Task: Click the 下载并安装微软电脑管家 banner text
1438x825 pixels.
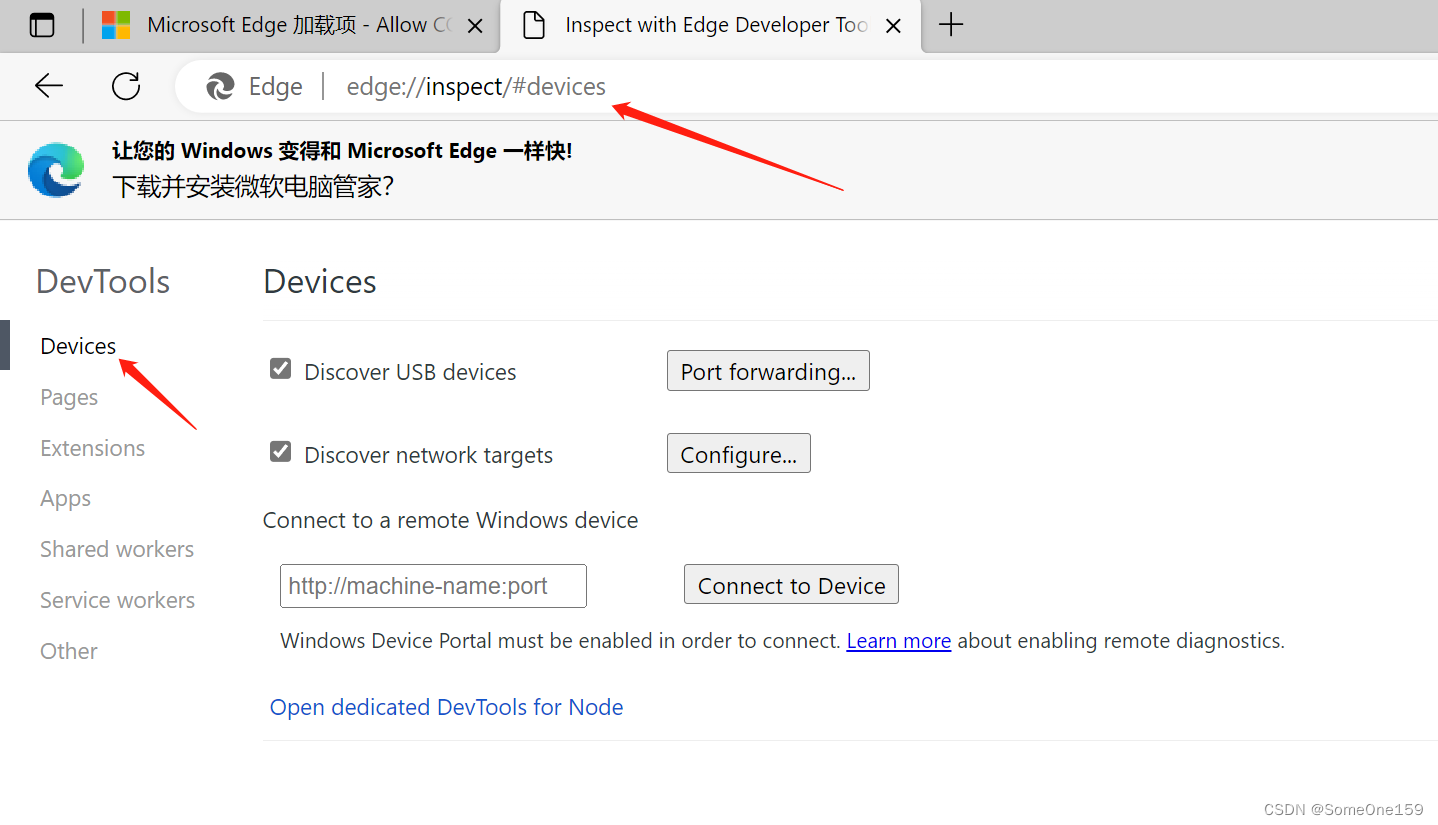Action: [253, 186]
